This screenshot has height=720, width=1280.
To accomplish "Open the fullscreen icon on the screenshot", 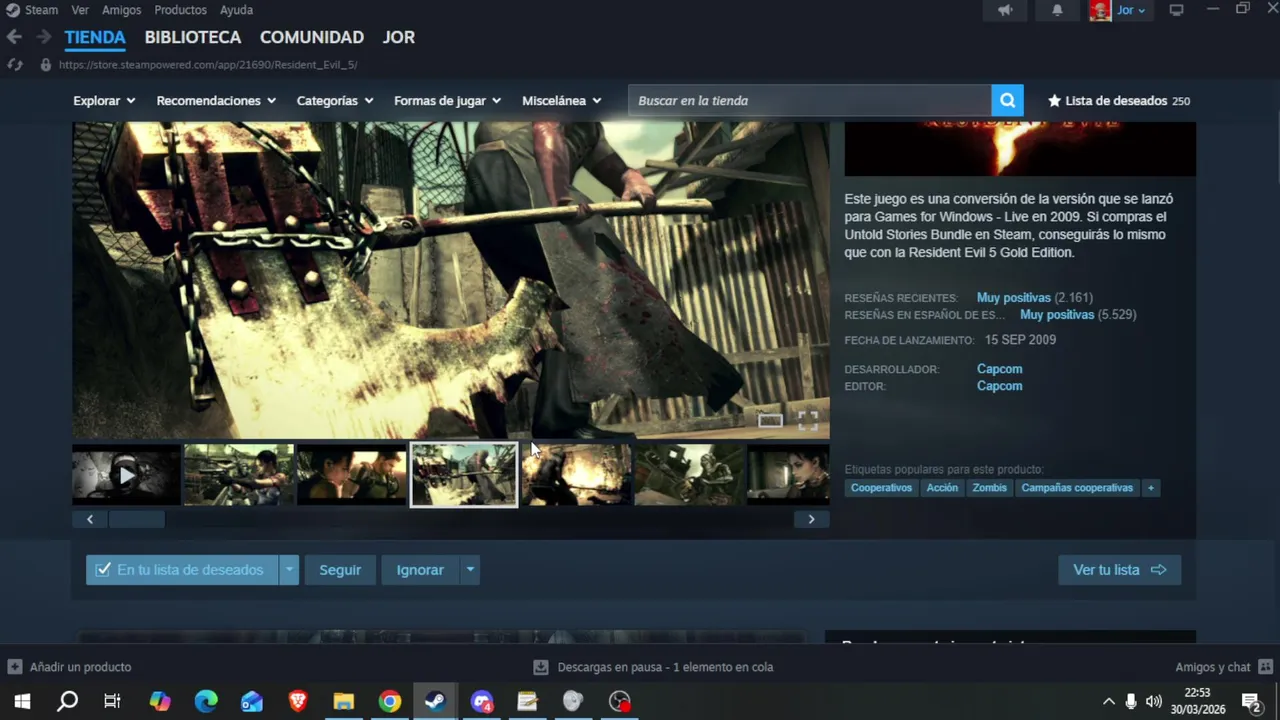I will click(808, 420).
